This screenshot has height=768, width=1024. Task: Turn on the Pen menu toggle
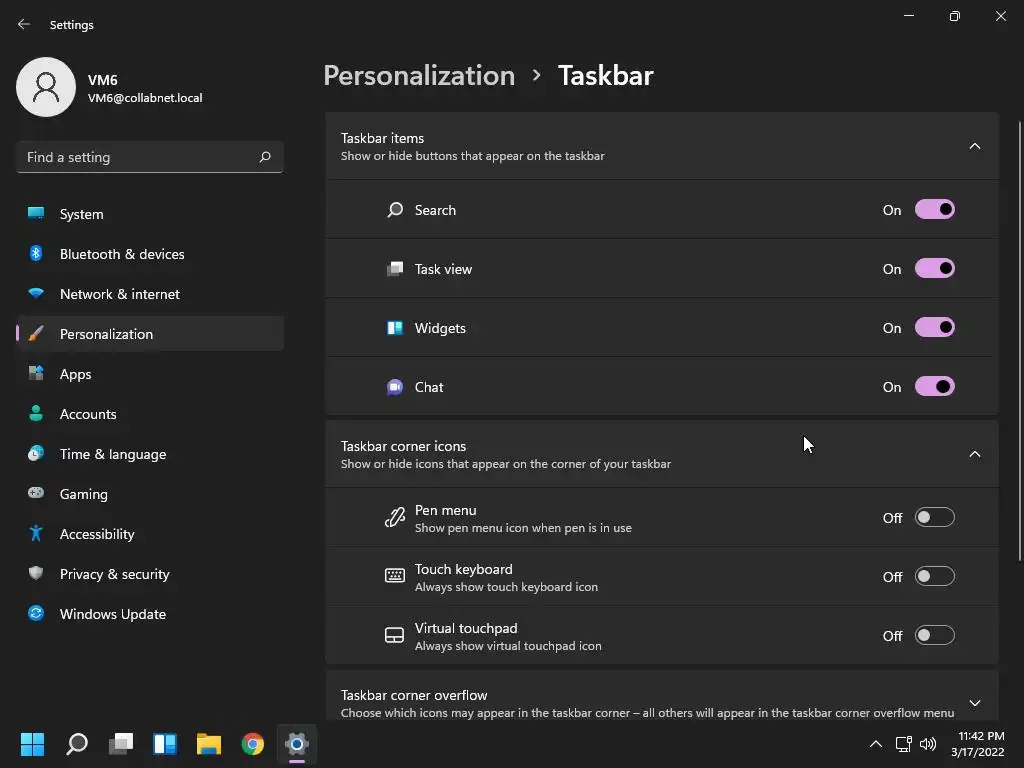(x=934, y=518)
